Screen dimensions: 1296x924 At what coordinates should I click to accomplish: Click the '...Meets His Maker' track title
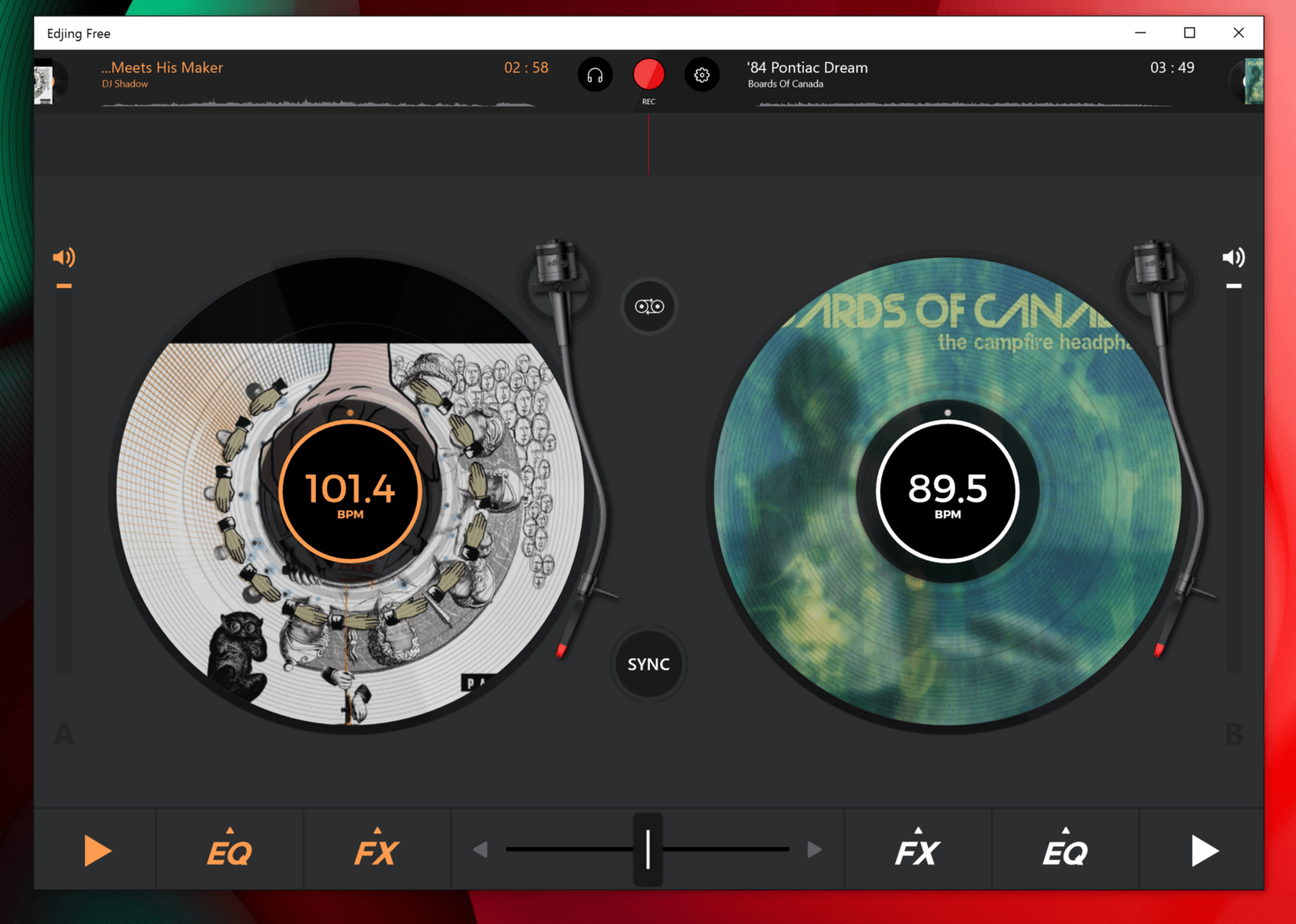[x=162, y=68]
